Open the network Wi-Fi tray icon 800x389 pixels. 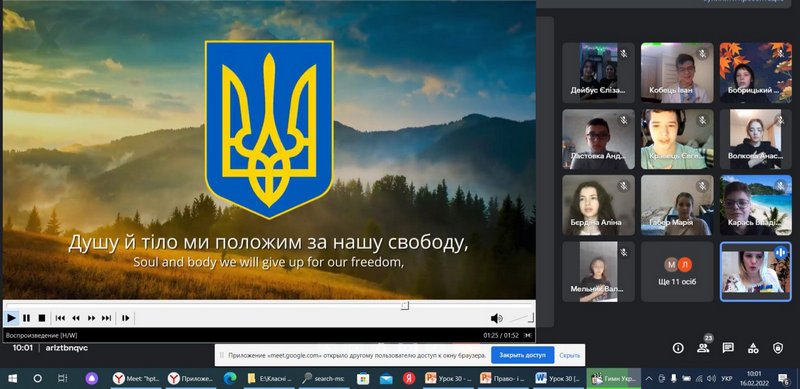[x=699, y=378]
